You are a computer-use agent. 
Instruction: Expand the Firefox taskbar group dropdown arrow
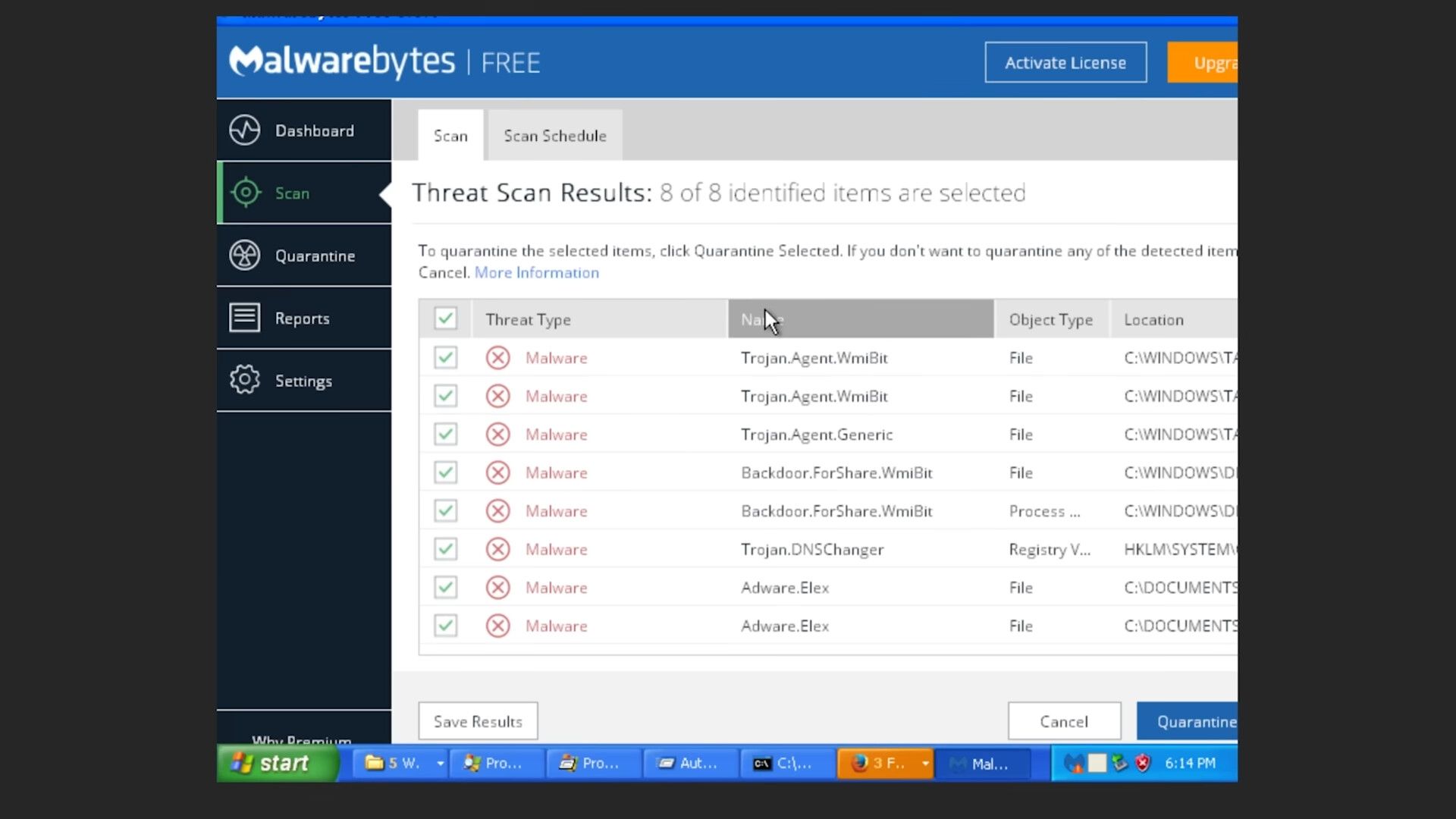925,763
